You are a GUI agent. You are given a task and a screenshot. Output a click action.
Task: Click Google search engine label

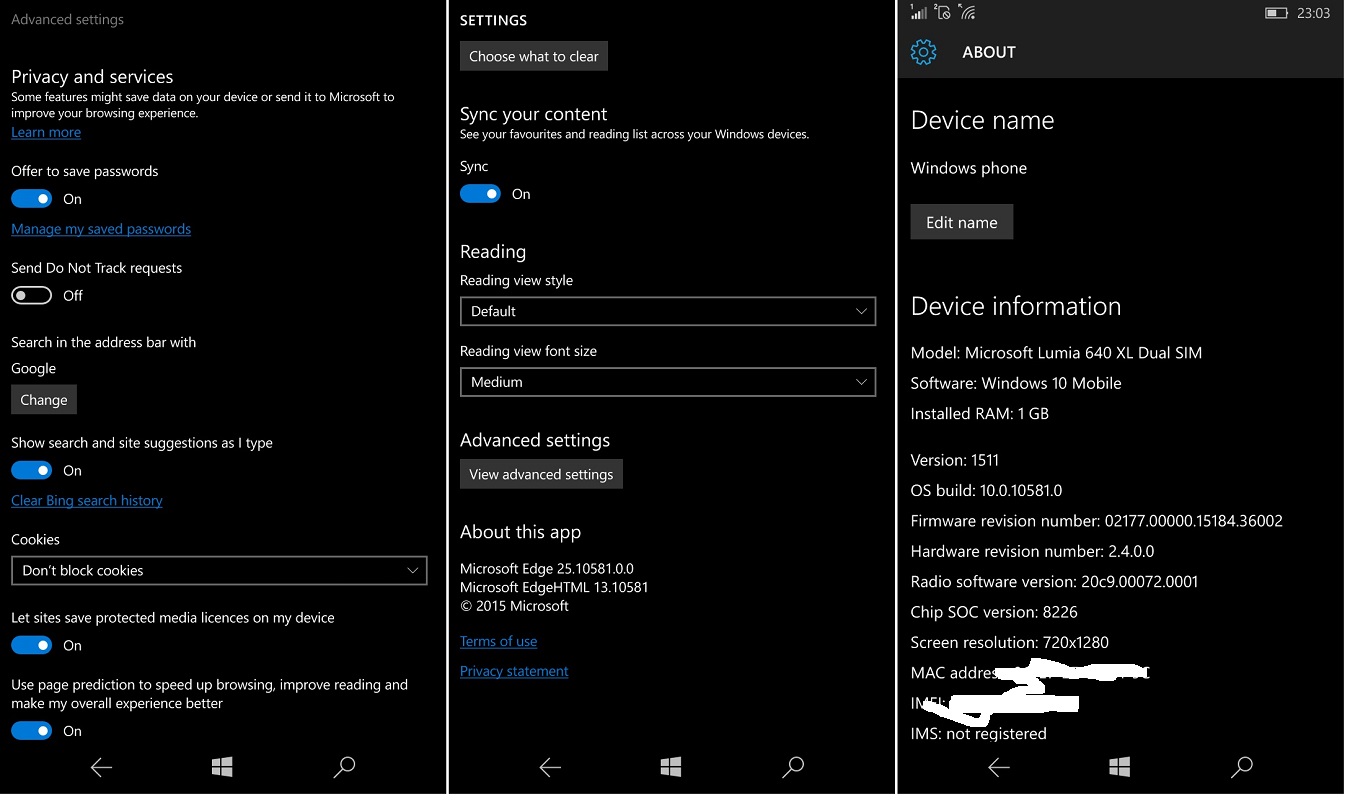tap(33, 368)
